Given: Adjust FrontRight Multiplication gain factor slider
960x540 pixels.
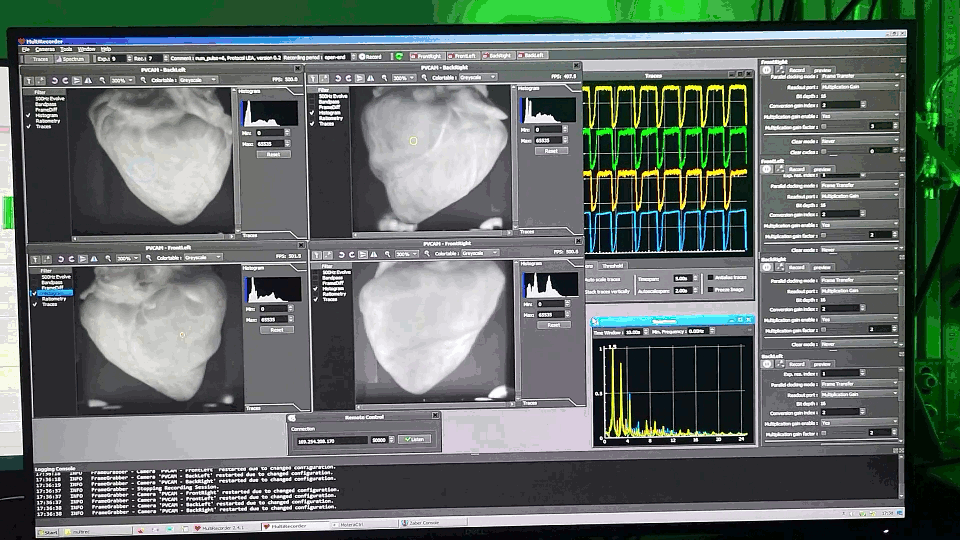Looking at the screenshot, I should pyautogui.click(x=845, y=127).
